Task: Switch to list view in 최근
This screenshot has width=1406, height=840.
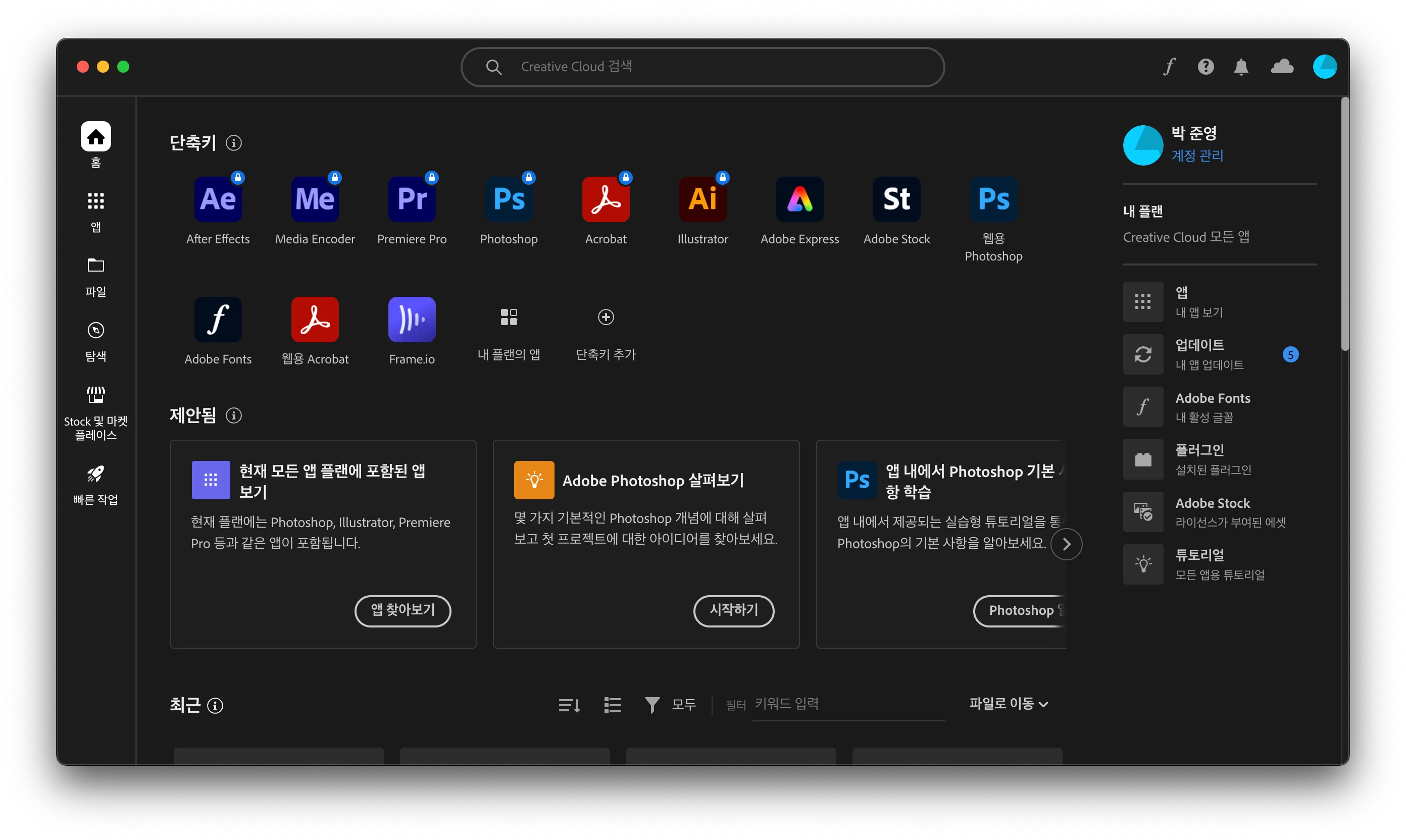Action: point(612,705)
